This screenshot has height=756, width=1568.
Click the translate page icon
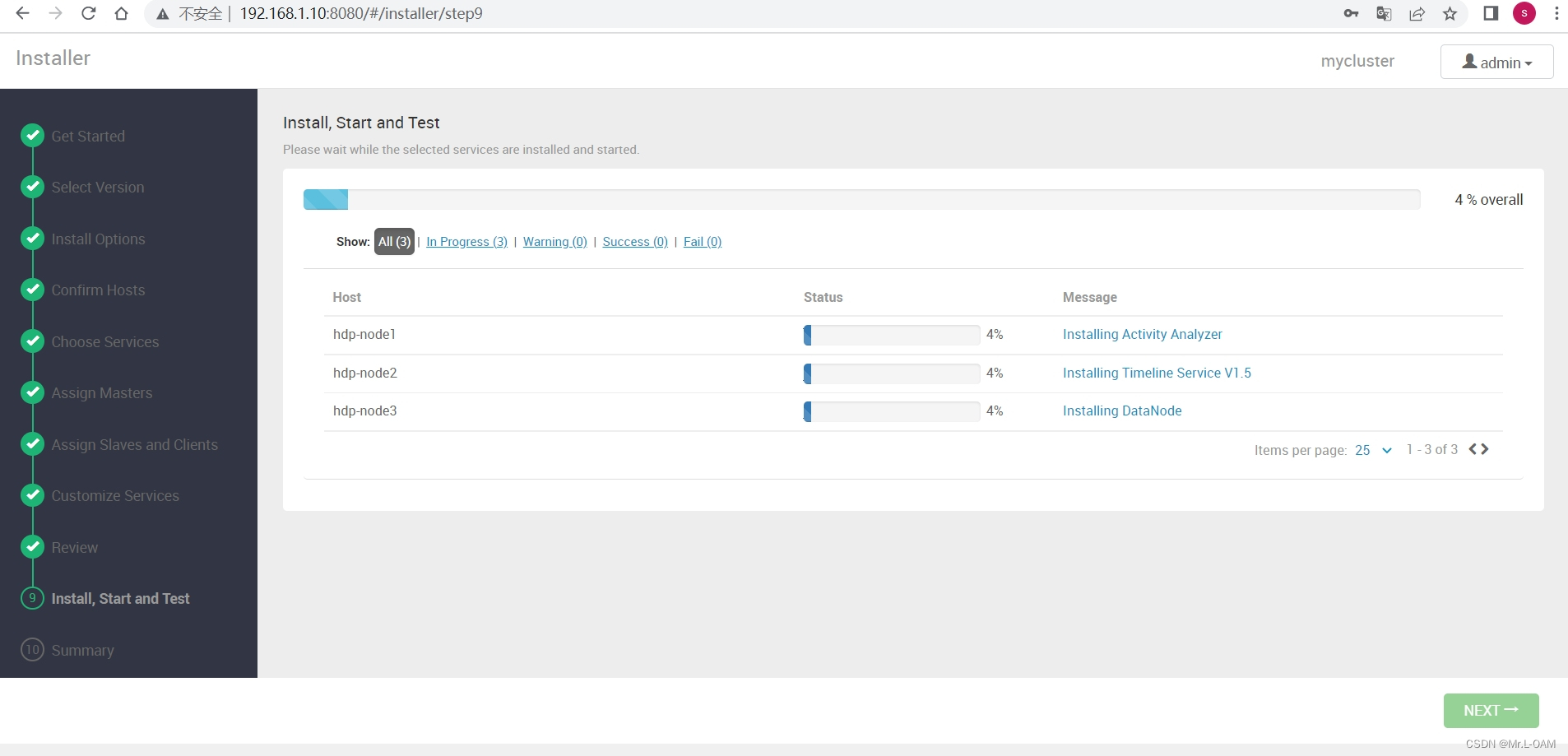(x=1384, y=13)
